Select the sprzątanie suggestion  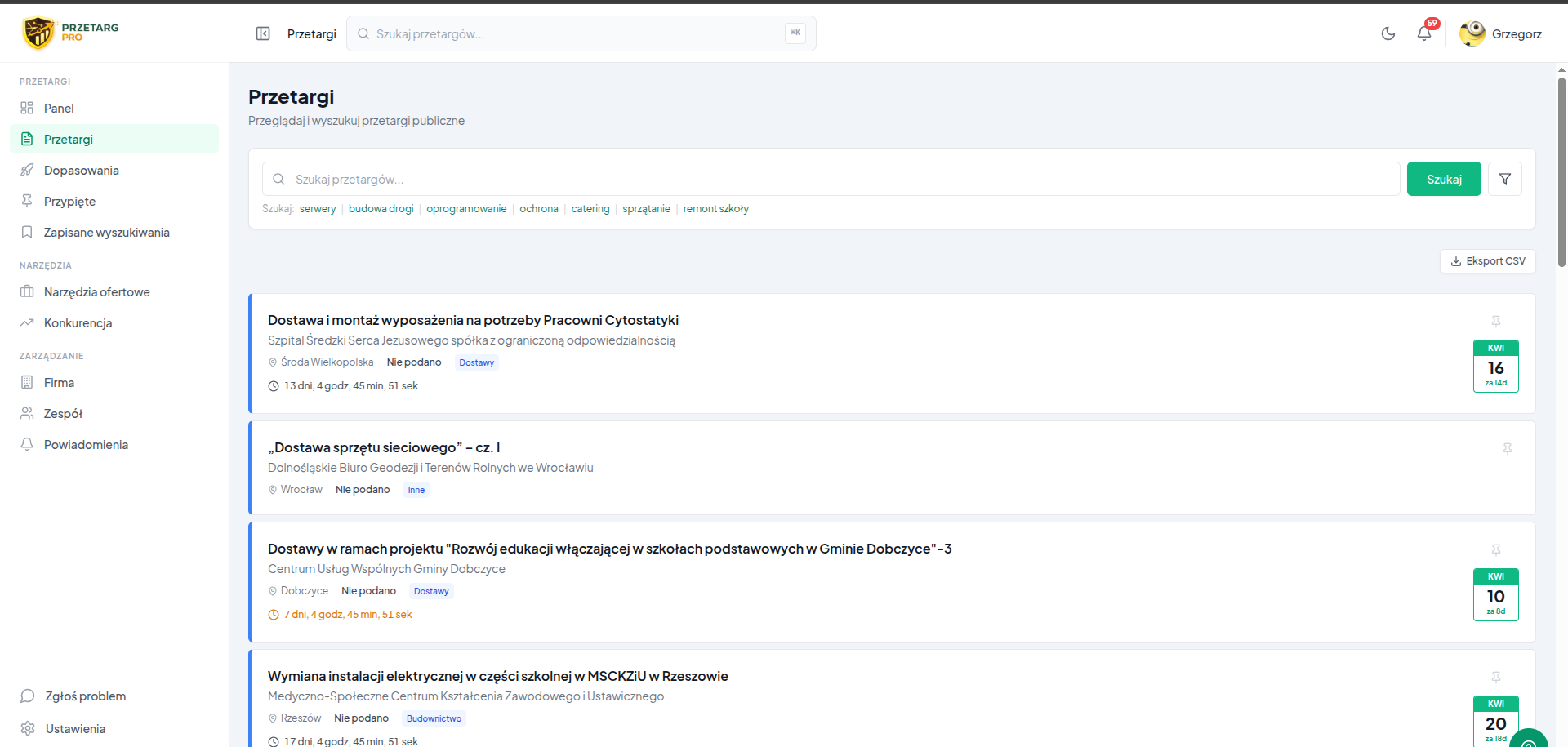(646, 209)
